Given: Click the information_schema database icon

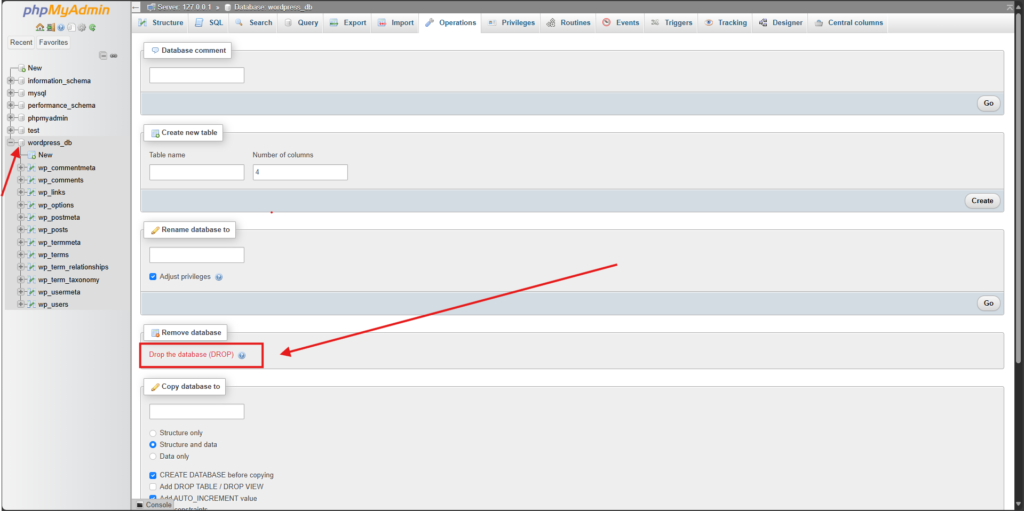Looking at the screenshot, I should (22, 81).
